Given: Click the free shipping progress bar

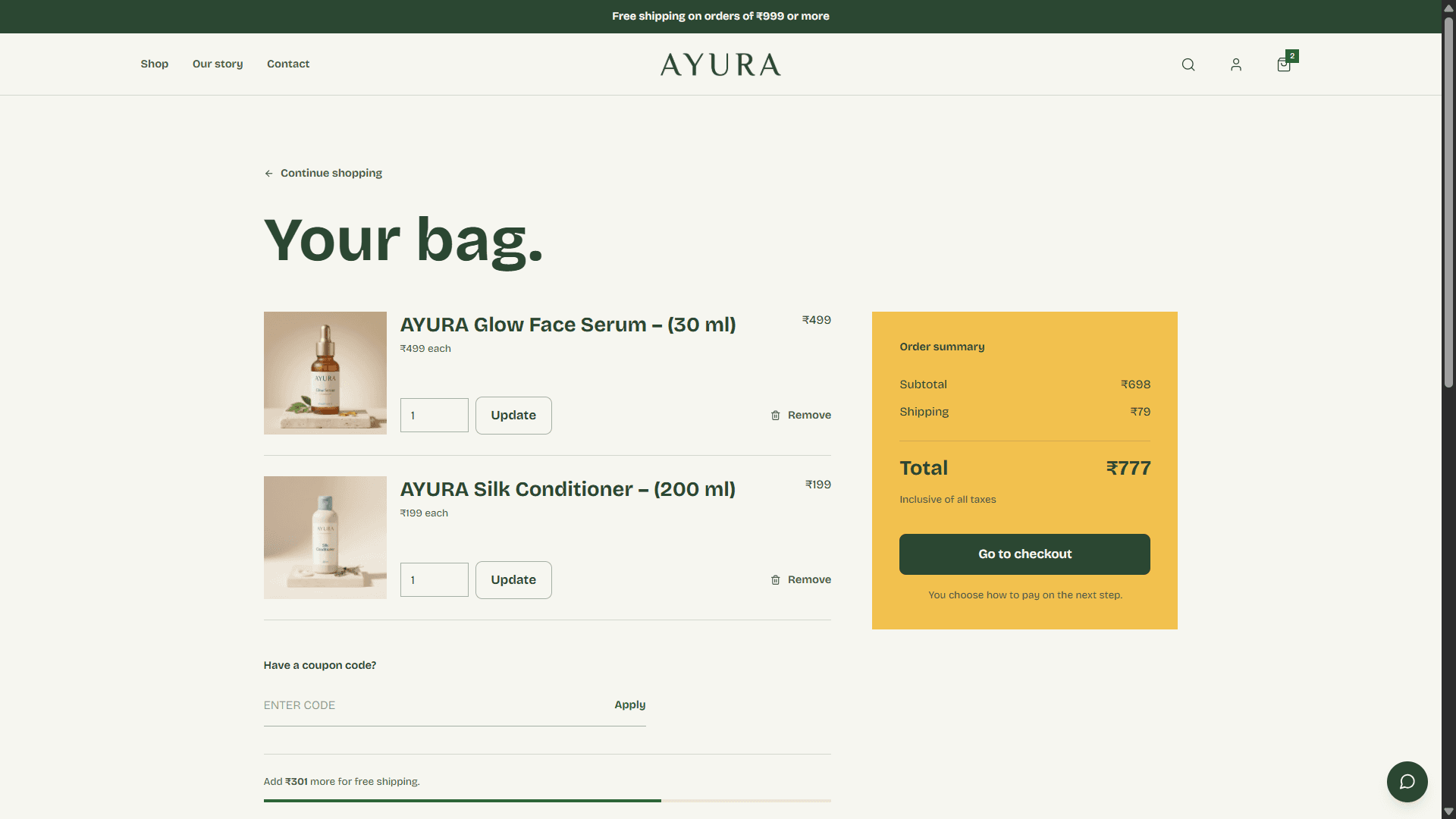Looking at the screenshot, I should tap(548, 801).
